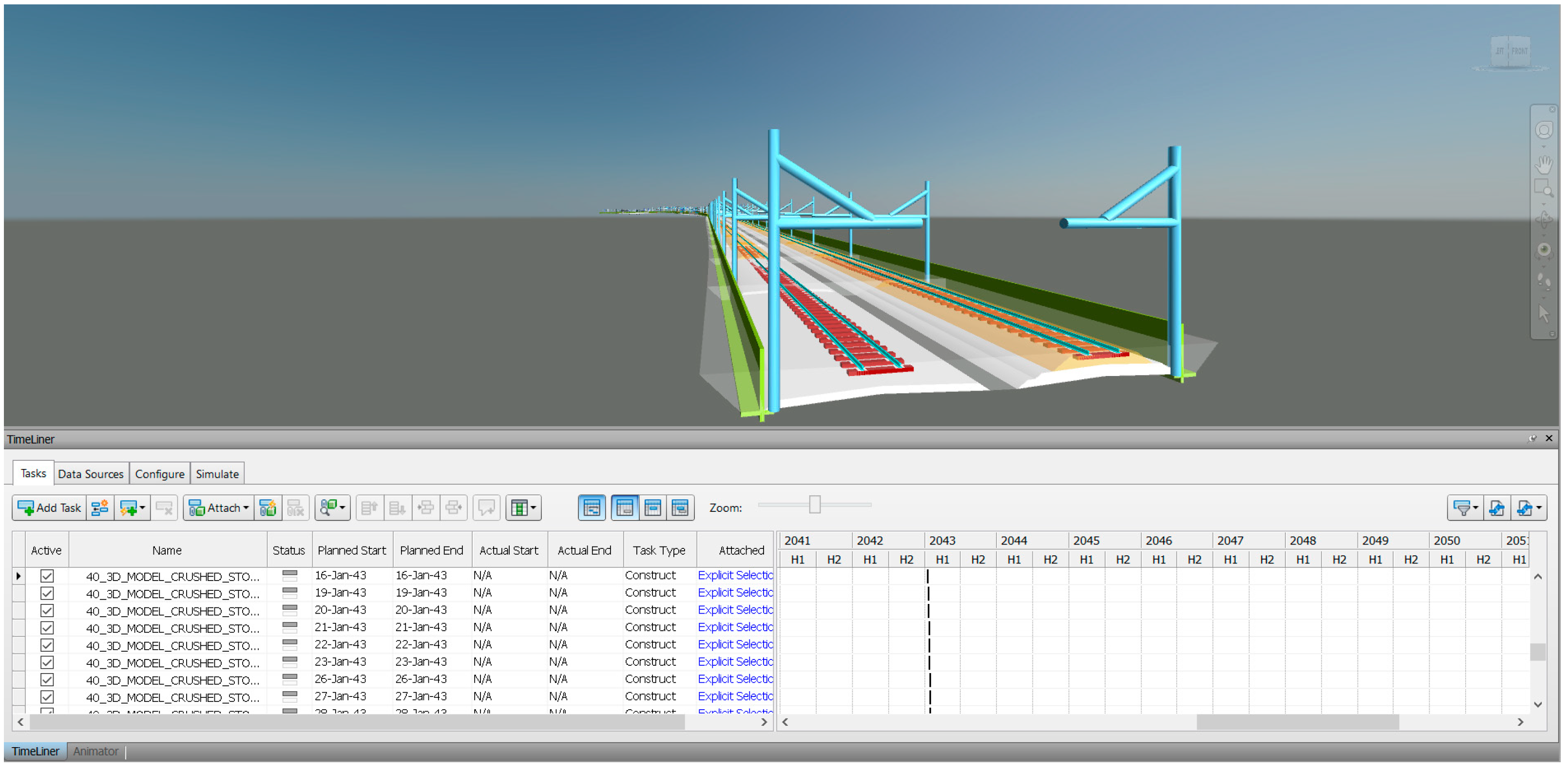Click Explicit Selection link in first row
Image resolution: width=1568 pixels, height=771 pixels.
pyautogui.click(x=735, y=576)
